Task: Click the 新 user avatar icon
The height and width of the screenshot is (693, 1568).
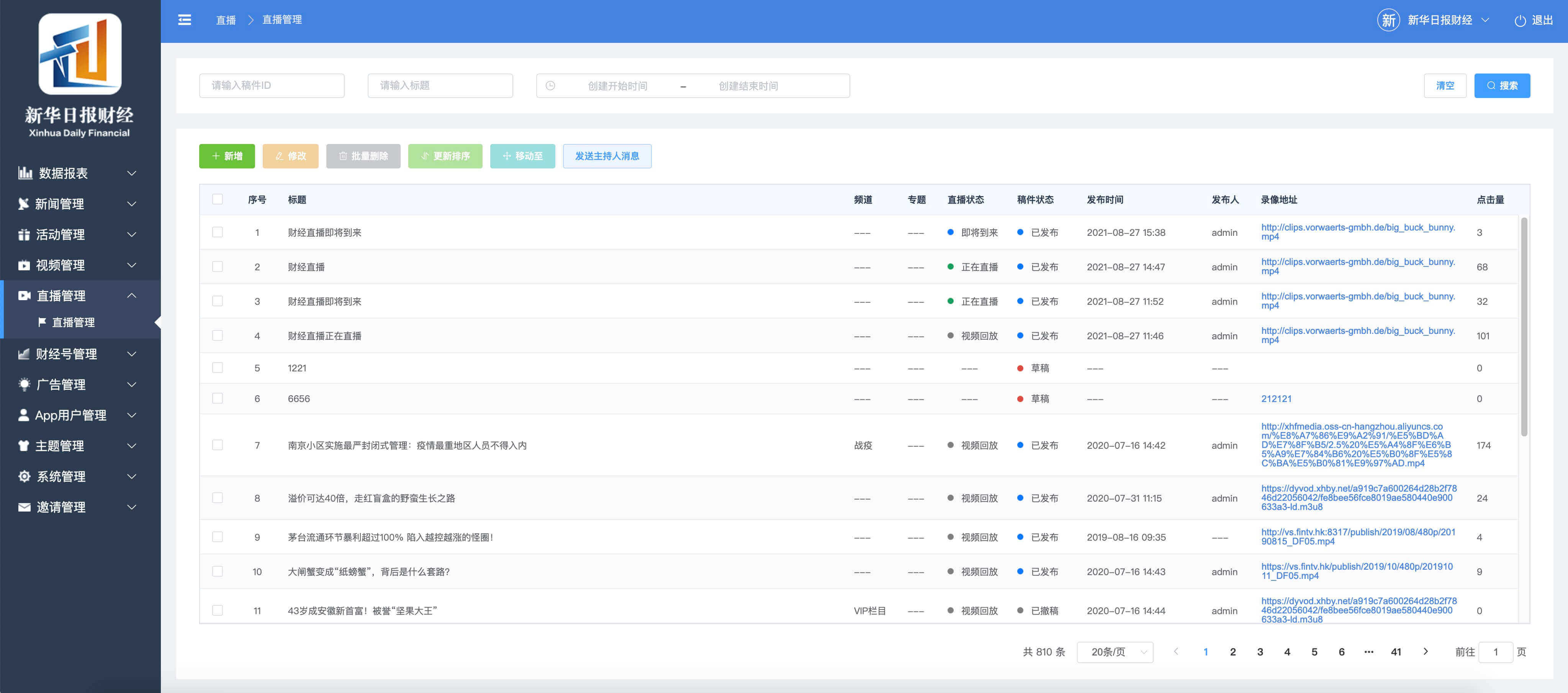Action: coord(1388,20)
